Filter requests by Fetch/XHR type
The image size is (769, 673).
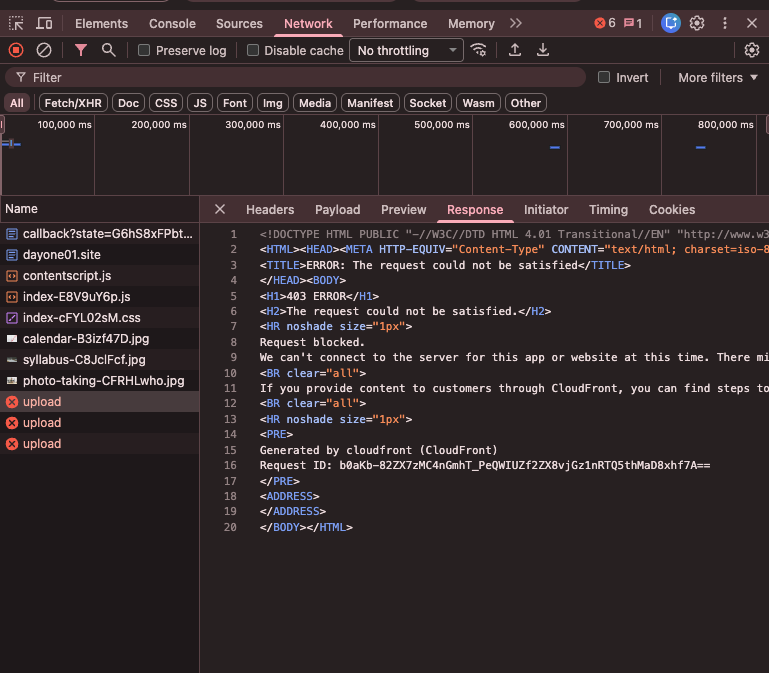pos(71,103)
